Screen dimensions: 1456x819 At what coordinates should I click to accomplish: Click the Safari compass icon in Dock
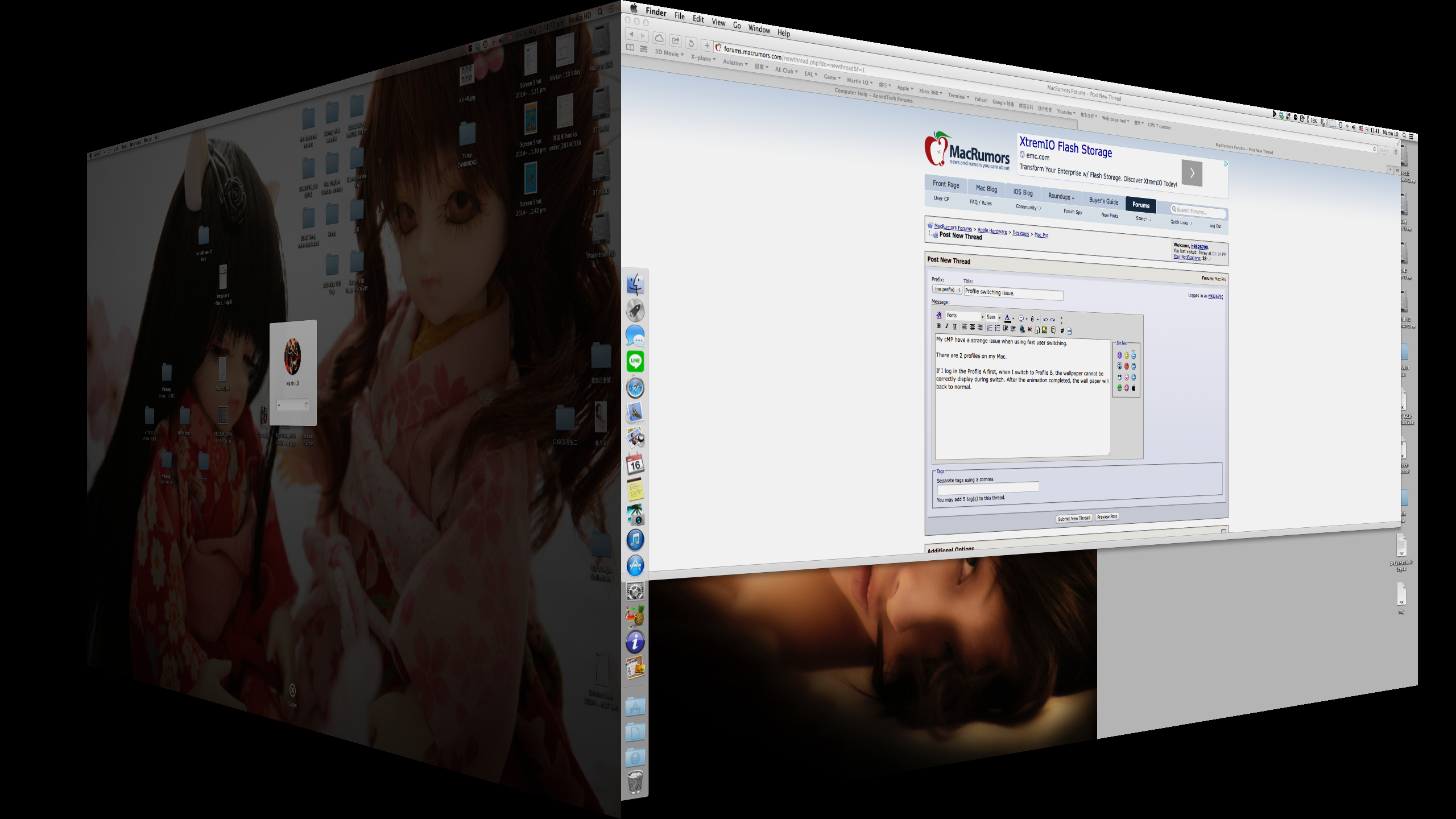(x=635, y=387)
